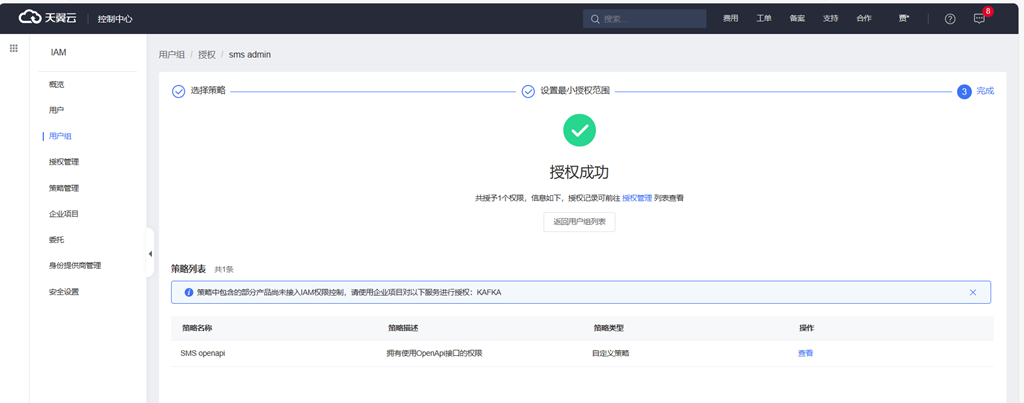The height and width of the screenshot is (403, 1024).
Task: Click the search magnifier icon
Action: pos(596,19)
